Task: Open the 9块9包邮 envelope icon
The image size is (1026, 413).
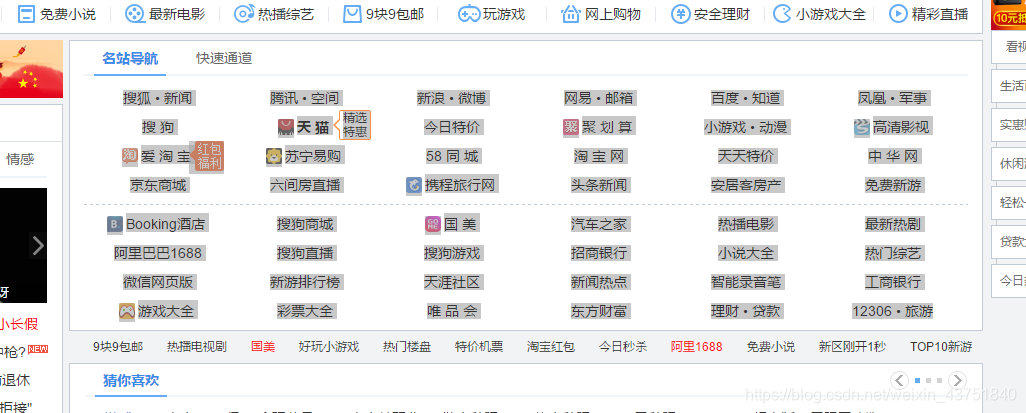Action: 352,14
